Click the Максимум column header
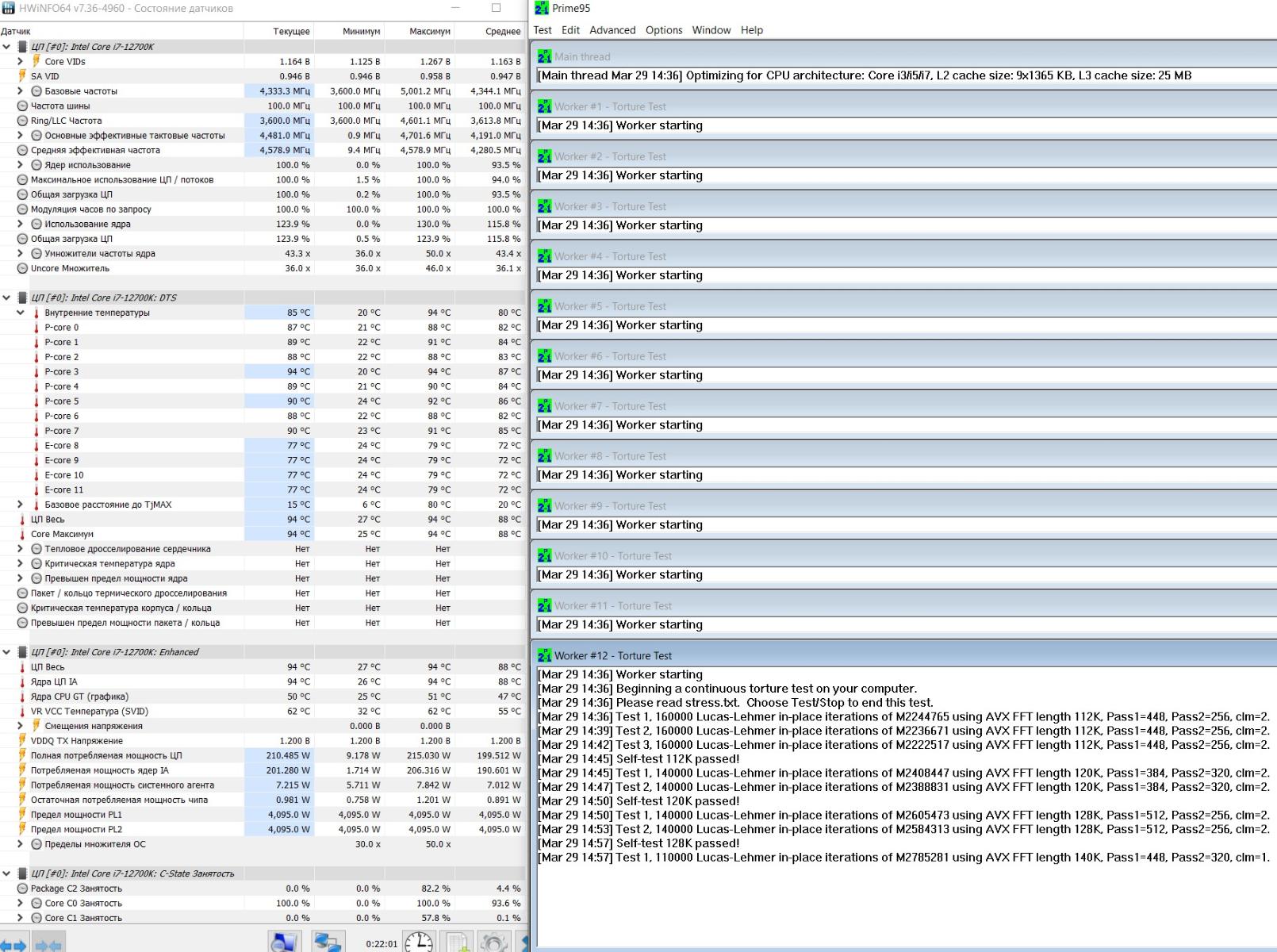The width and height of the screenshot is (1277, 952). pyautogui.click(x=429, y=31)
